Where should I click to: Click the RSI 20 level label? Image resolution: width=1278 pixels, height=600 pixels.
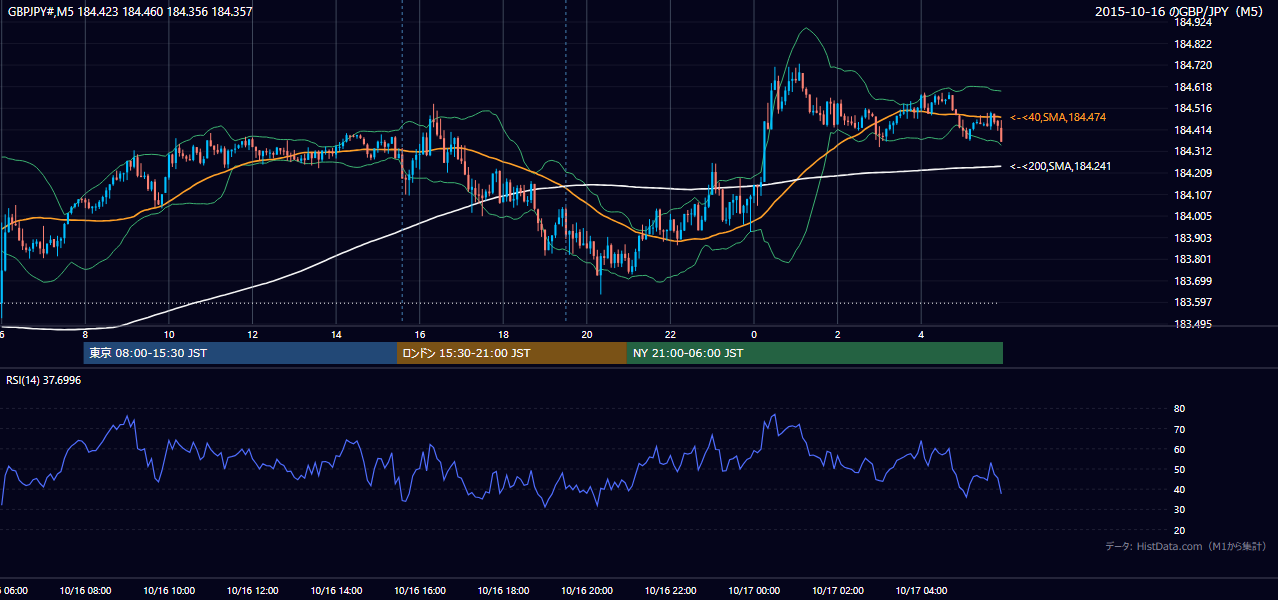tap(1179, 530)
